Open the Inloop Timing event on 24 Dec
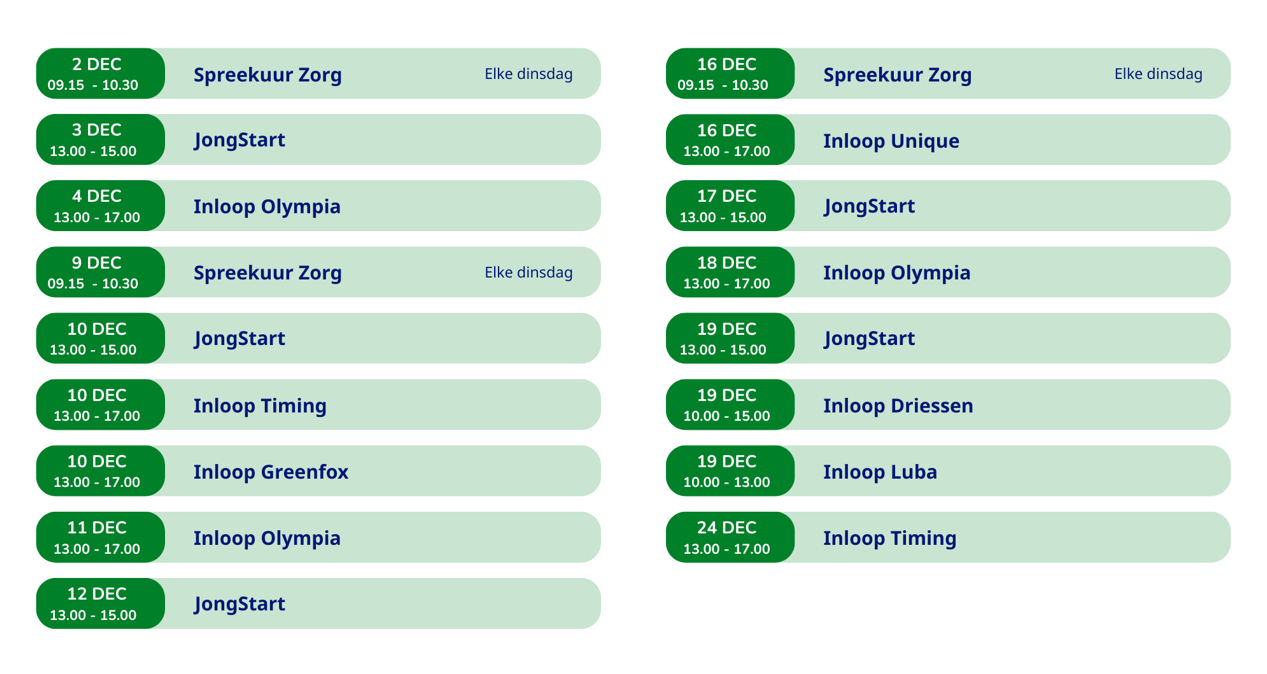Image resolution: width=1267 pixels, height=674 pixels. pos(889,538)
